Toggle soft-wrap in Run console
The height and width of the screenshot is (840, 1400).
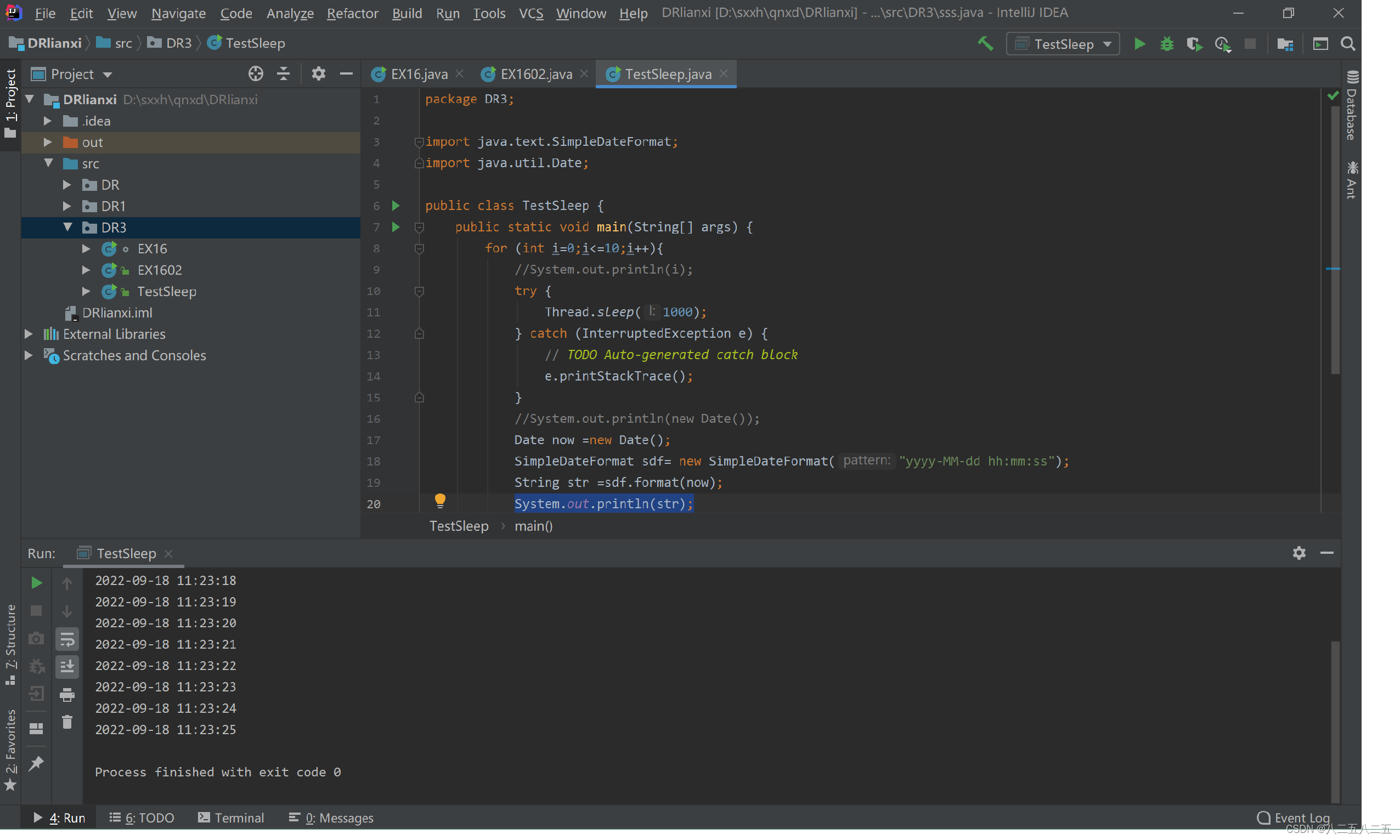(67, 640)
